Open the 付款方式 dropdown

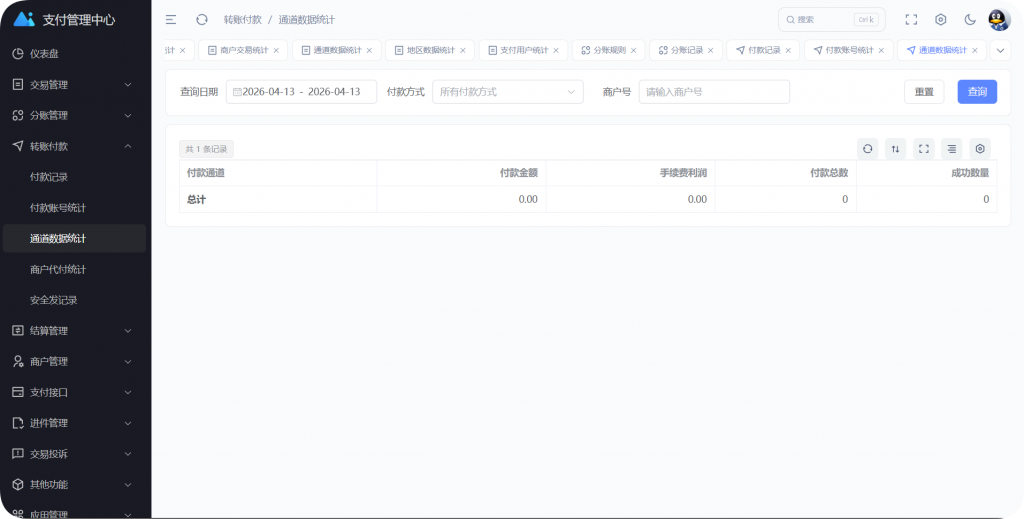tap(507, 92)
